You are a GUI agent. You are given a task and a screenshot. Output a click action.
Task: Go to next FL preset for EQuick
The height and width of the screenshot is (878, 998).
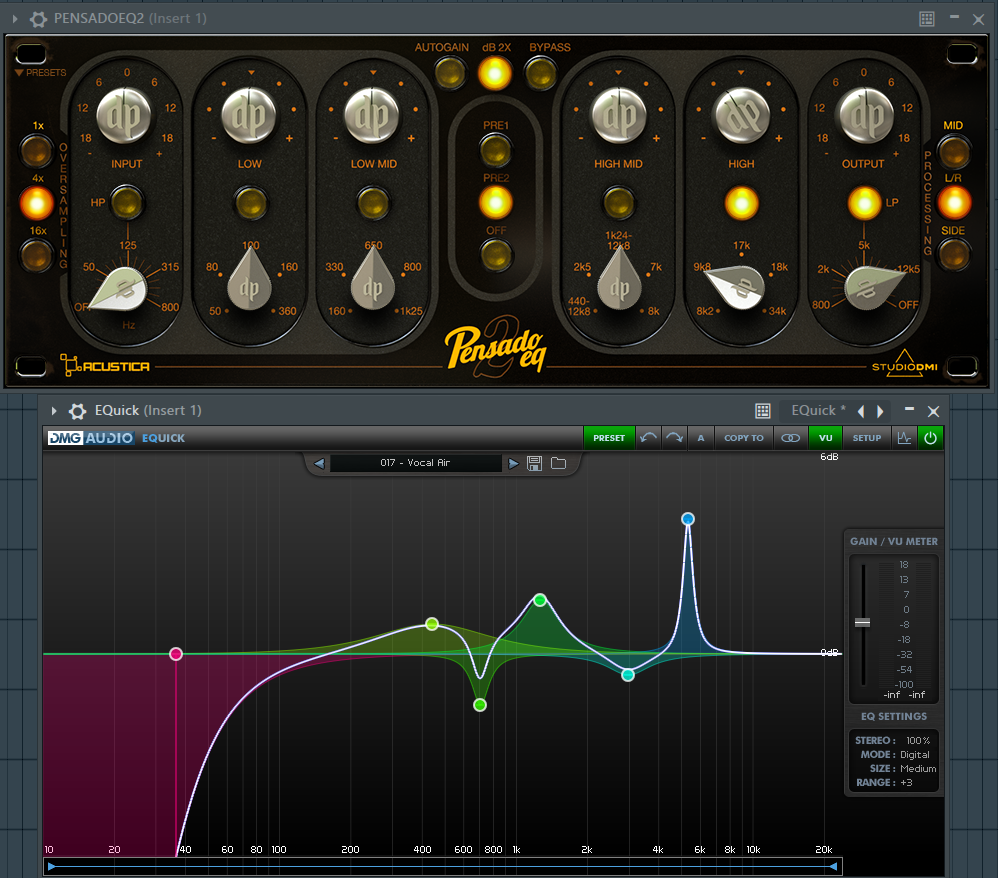pos(880,411)
